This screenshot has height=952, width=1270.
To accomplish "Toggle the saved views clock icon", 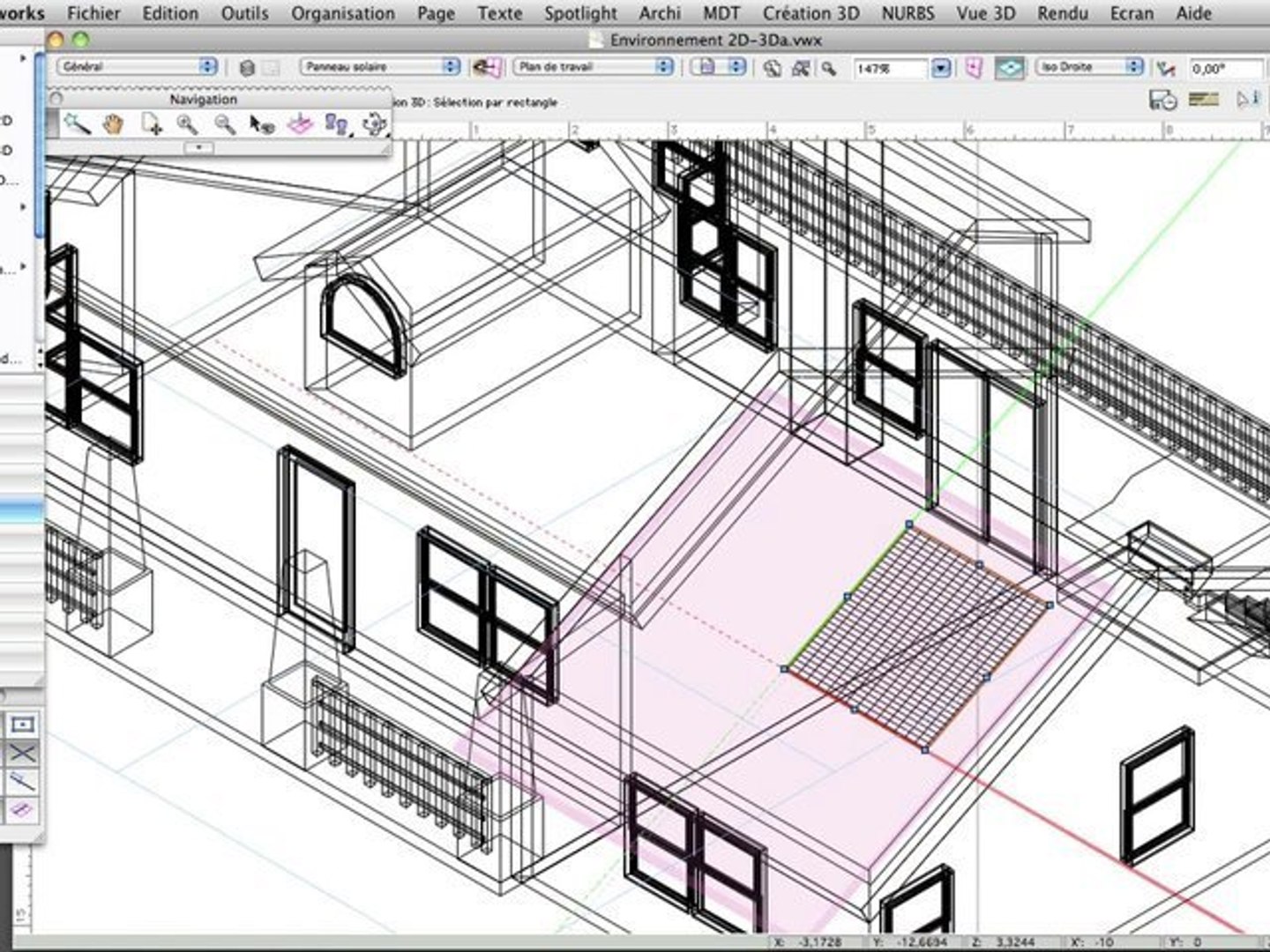I will point(1163,100).
